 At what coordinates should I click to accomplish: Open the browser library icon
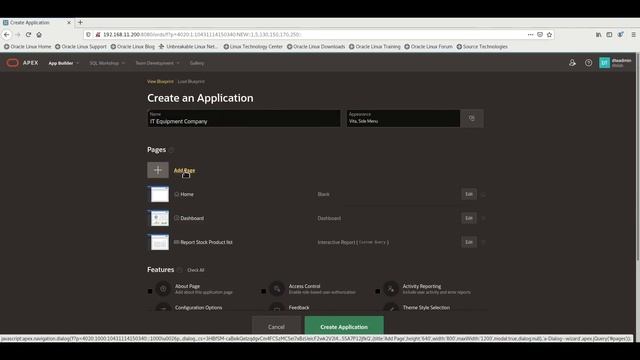point(598,35)
